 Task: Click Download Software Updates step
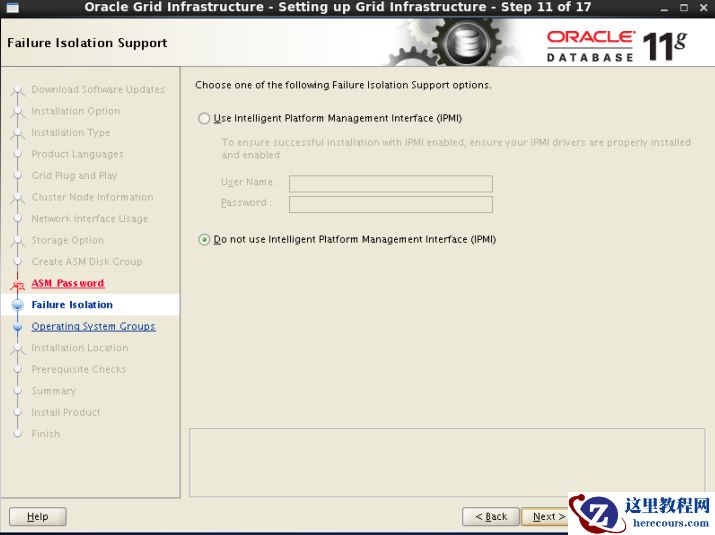click(98, 89)
